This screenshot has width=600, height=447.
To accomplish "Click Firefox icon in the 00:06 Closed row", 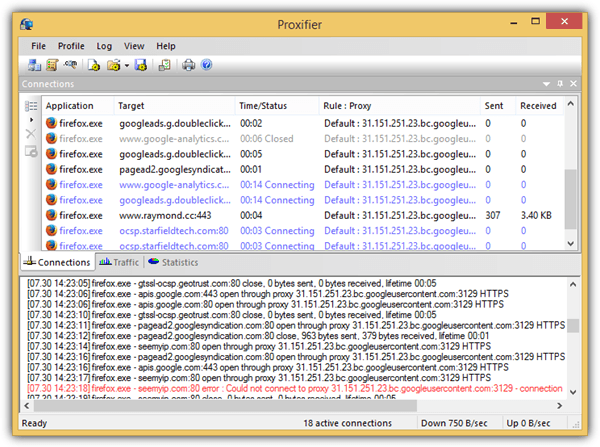I will tap(51, 138).
